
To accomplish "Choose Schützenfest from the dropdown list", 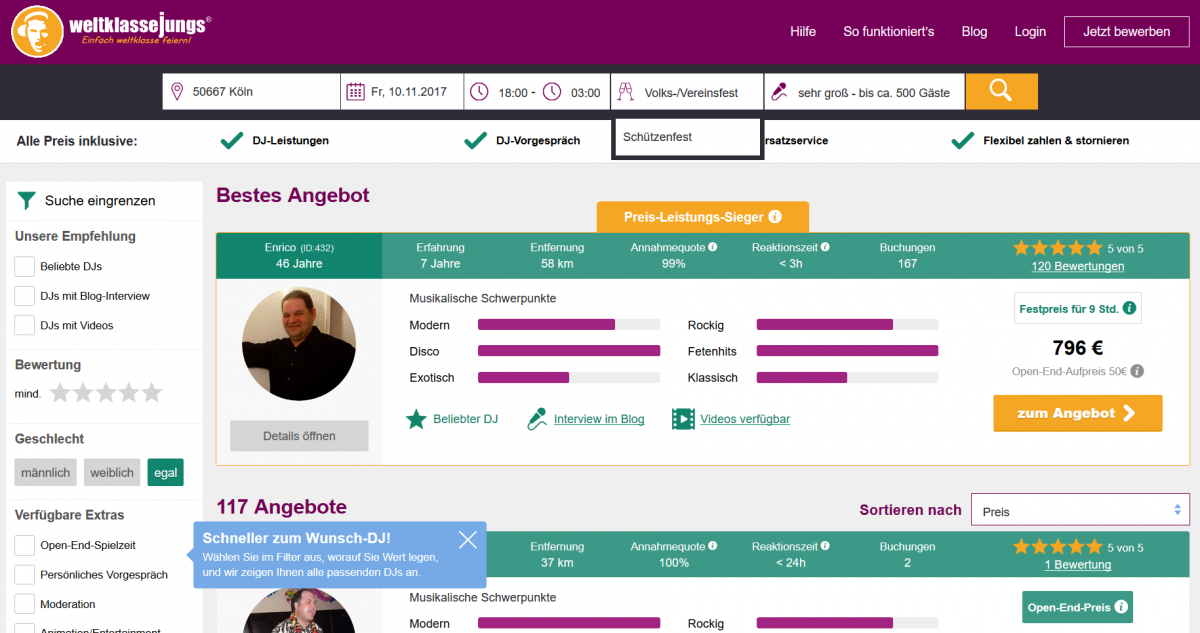I will coord(687,137).
